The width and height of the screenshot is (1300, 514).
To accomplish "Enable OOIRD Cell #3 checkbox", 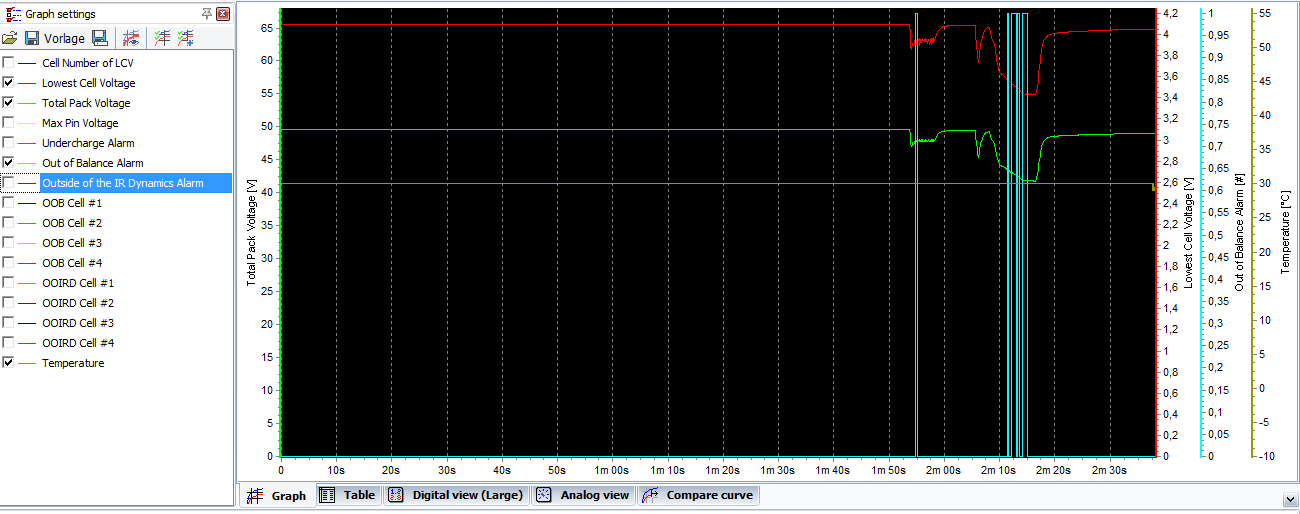I will 8,323.
